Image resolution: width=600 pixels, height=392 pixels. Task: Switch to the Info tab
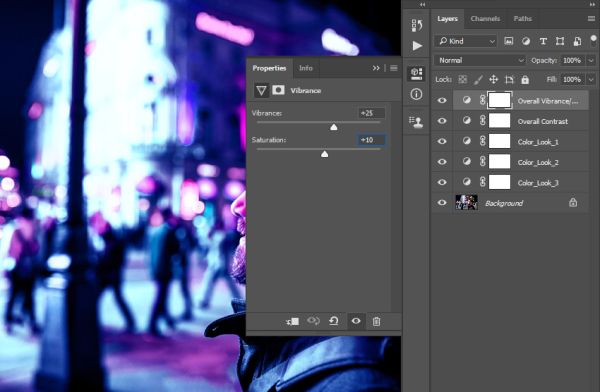[306, 68]
